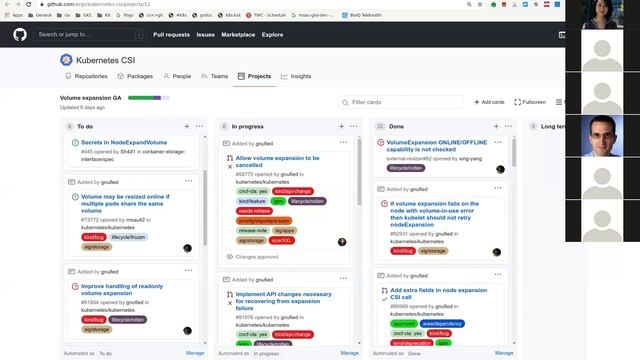640x360 pixels.
Task: Open Allow volume expansion to be cancelled
Action: [278, 161]
